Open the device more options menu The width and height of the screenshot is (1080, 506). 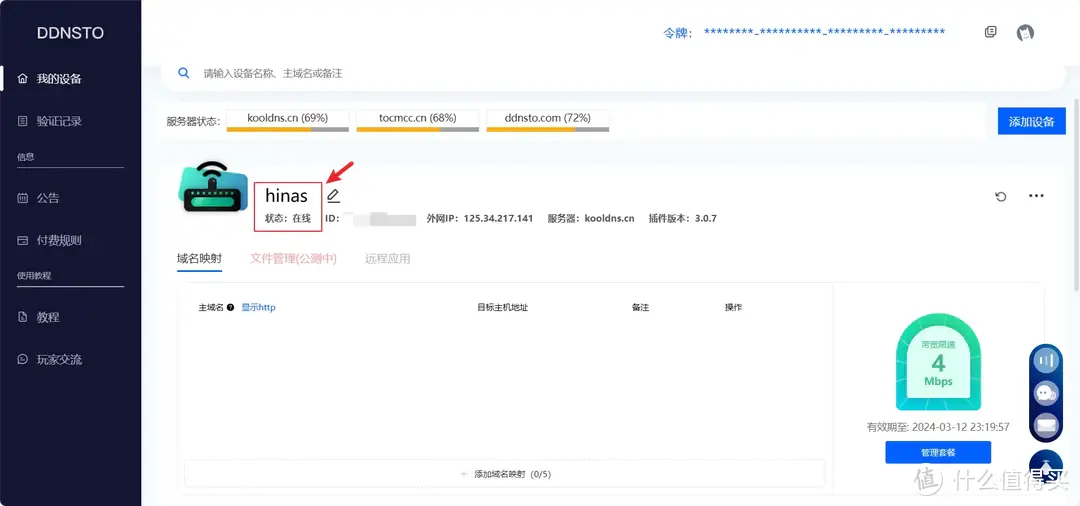[1036, 196]
